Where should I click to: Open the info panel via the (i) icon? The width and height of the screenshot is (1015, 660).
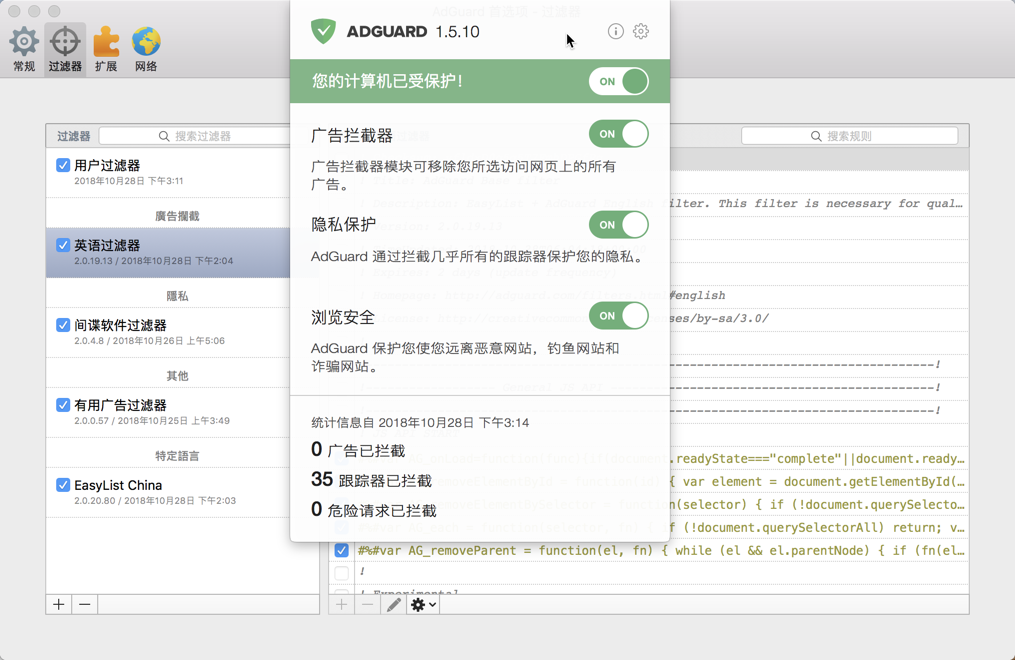614,31
